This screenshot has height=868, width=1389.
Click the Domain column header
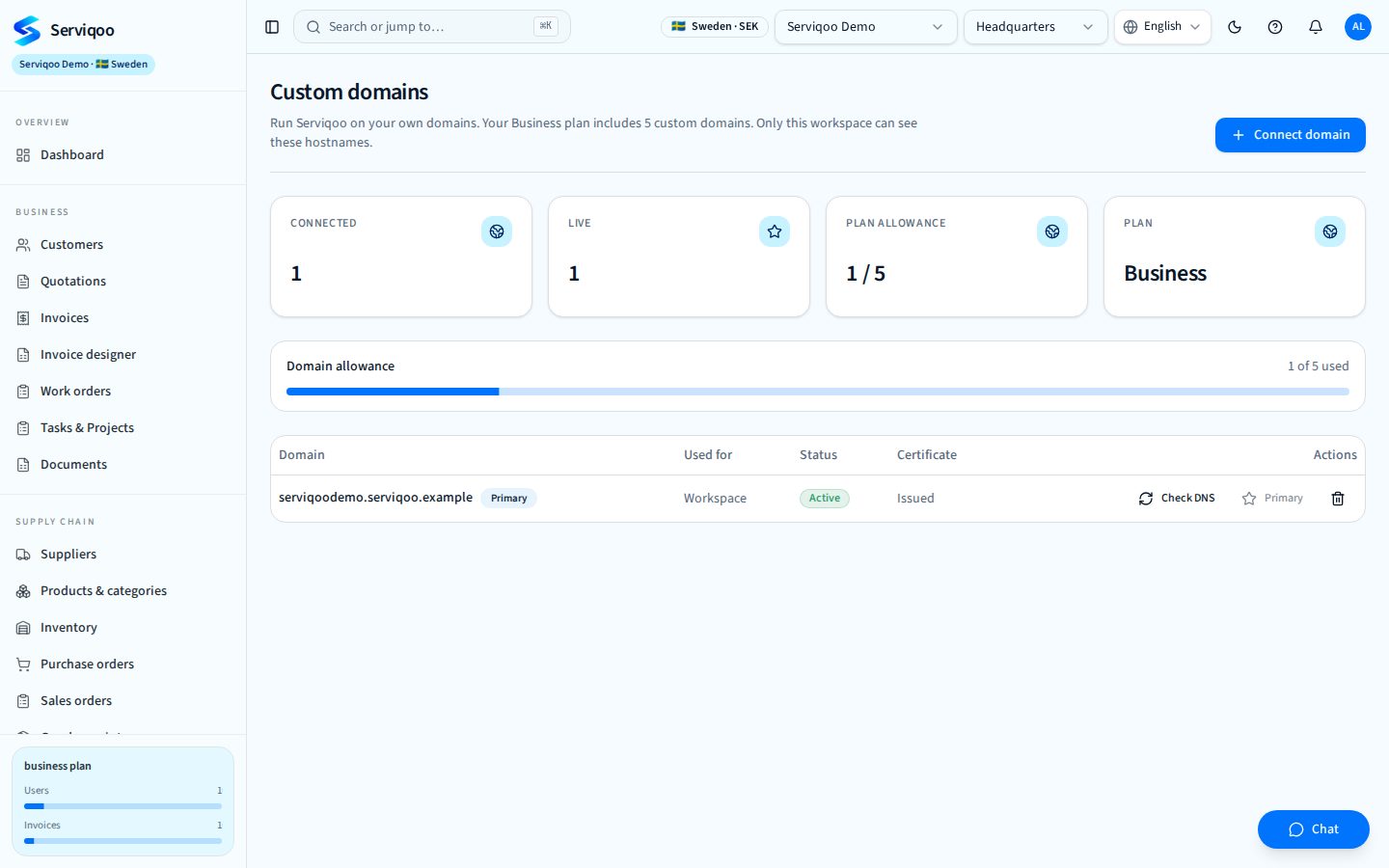302,455
